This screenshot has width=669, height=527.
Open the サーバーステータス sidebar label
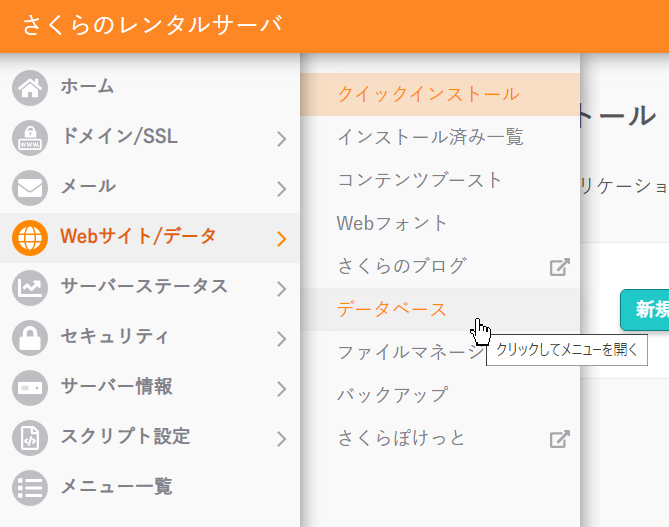click(144, 286)
